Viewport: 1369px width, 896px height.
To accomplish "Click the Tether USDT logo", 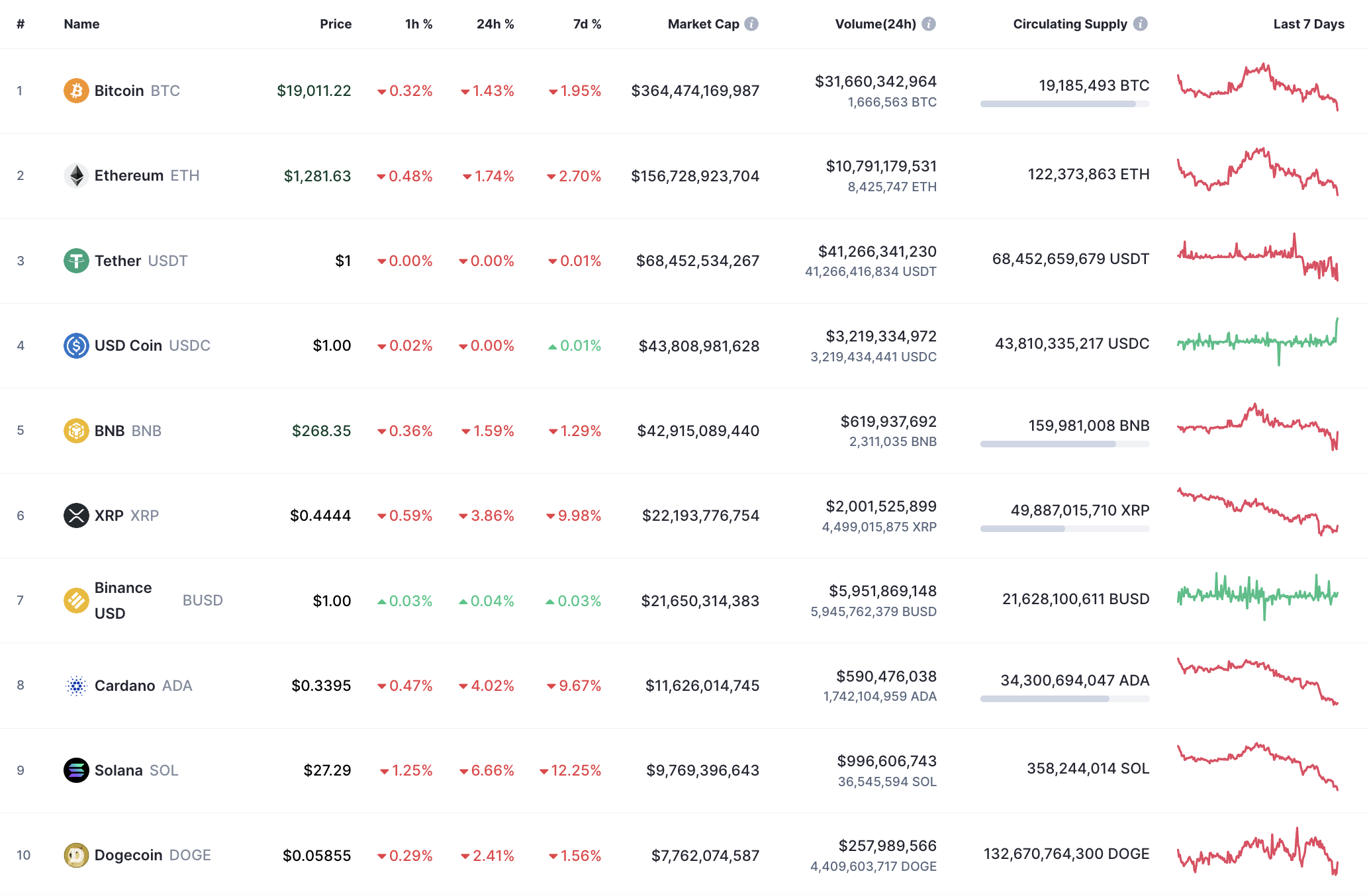I will [76, 260].
